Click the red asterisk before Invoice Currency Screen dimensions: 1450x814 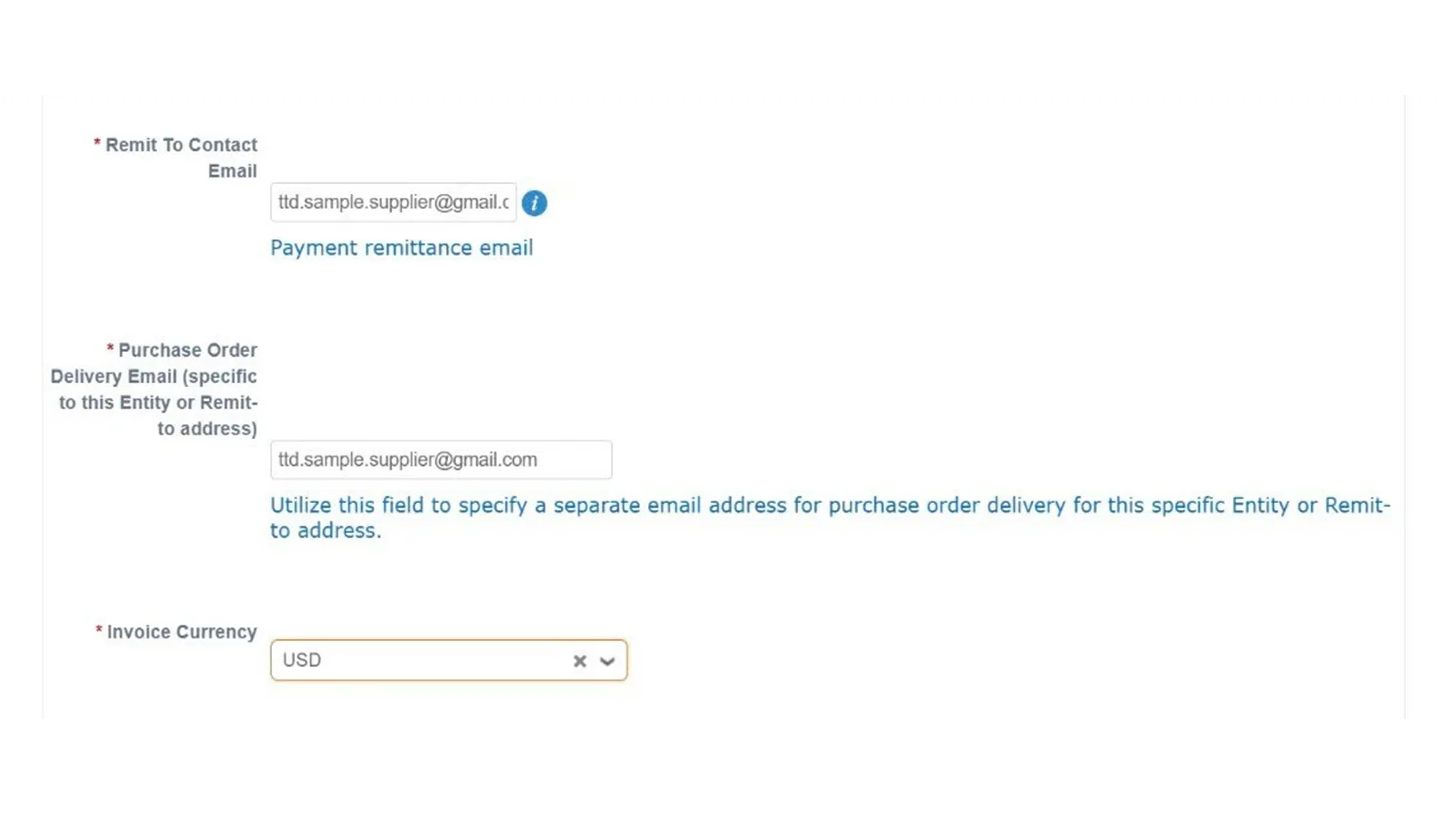pos(99,632)
